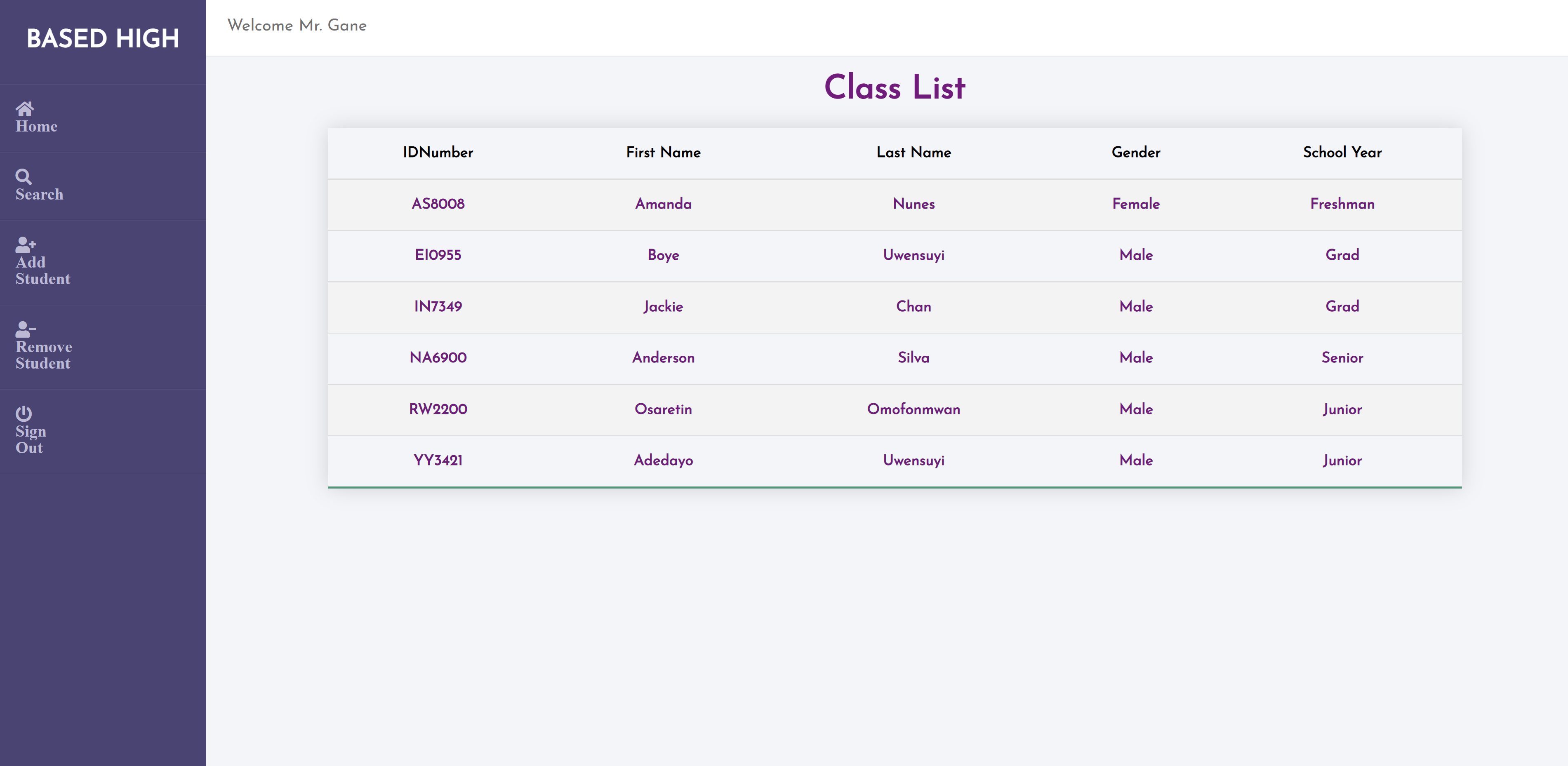The image size is (1568, 766).
Task: Sort by the School Year column
Action: tap(1342, 153)
